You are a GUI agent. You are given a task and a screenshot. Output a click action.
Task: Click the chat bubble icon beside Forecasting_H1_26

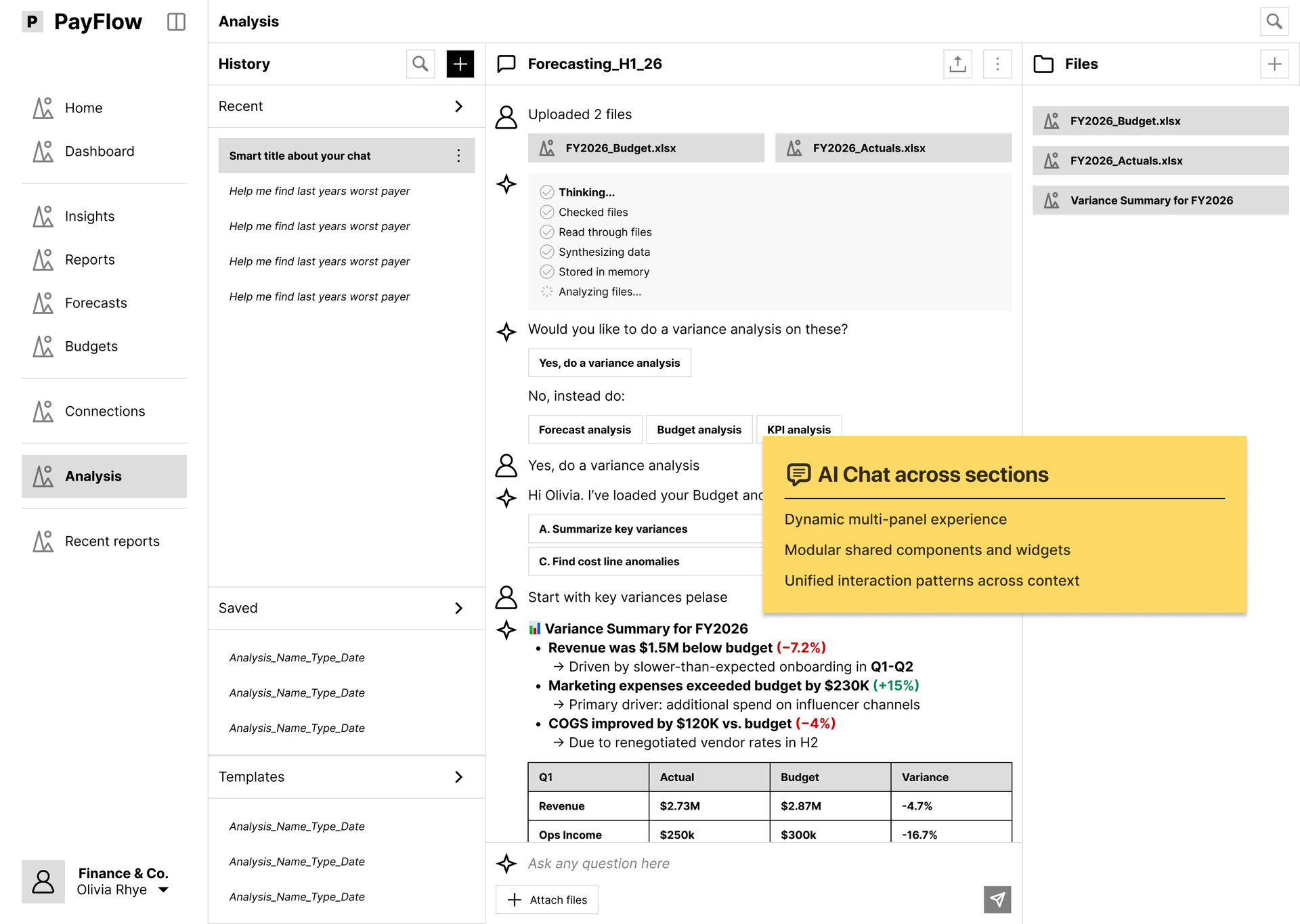506,64
